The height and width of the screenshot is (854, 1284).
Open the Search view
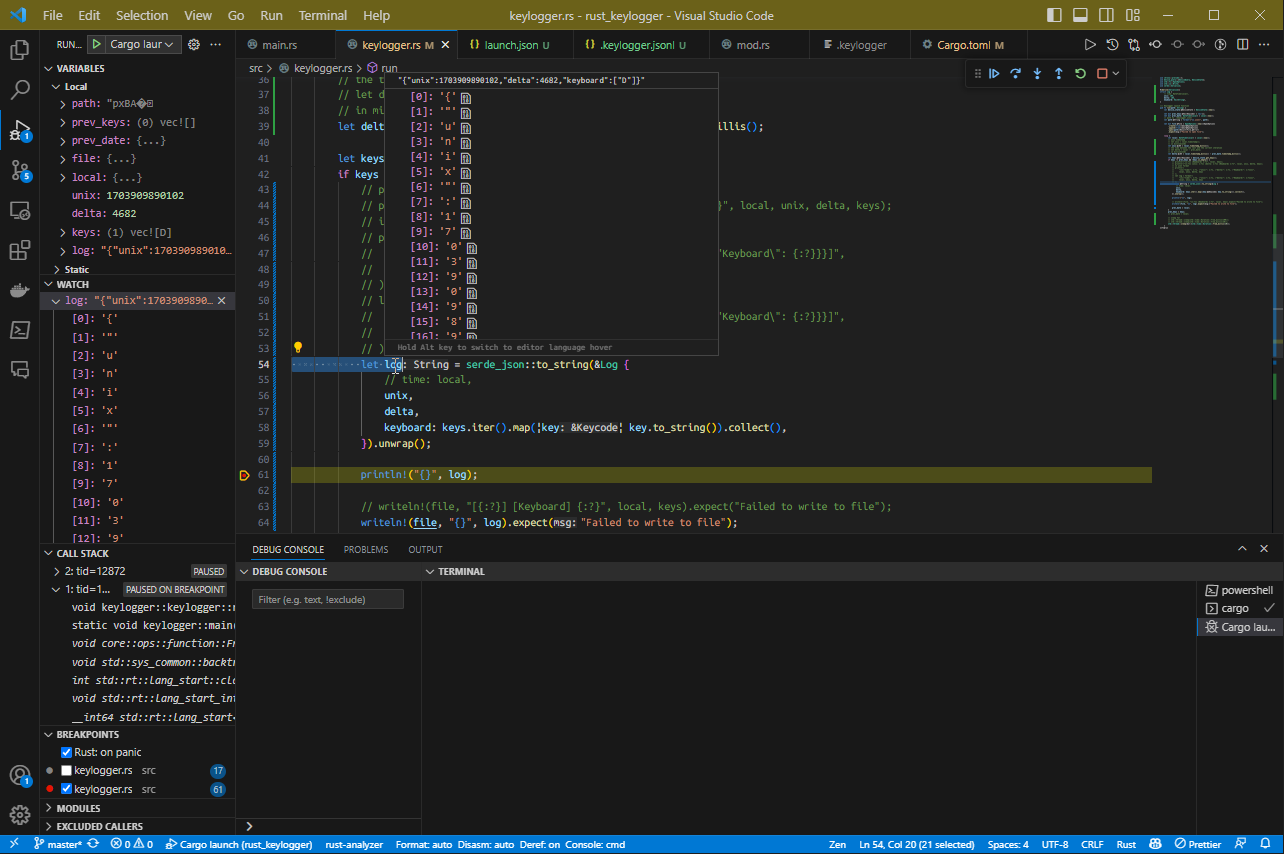(21, 89)
